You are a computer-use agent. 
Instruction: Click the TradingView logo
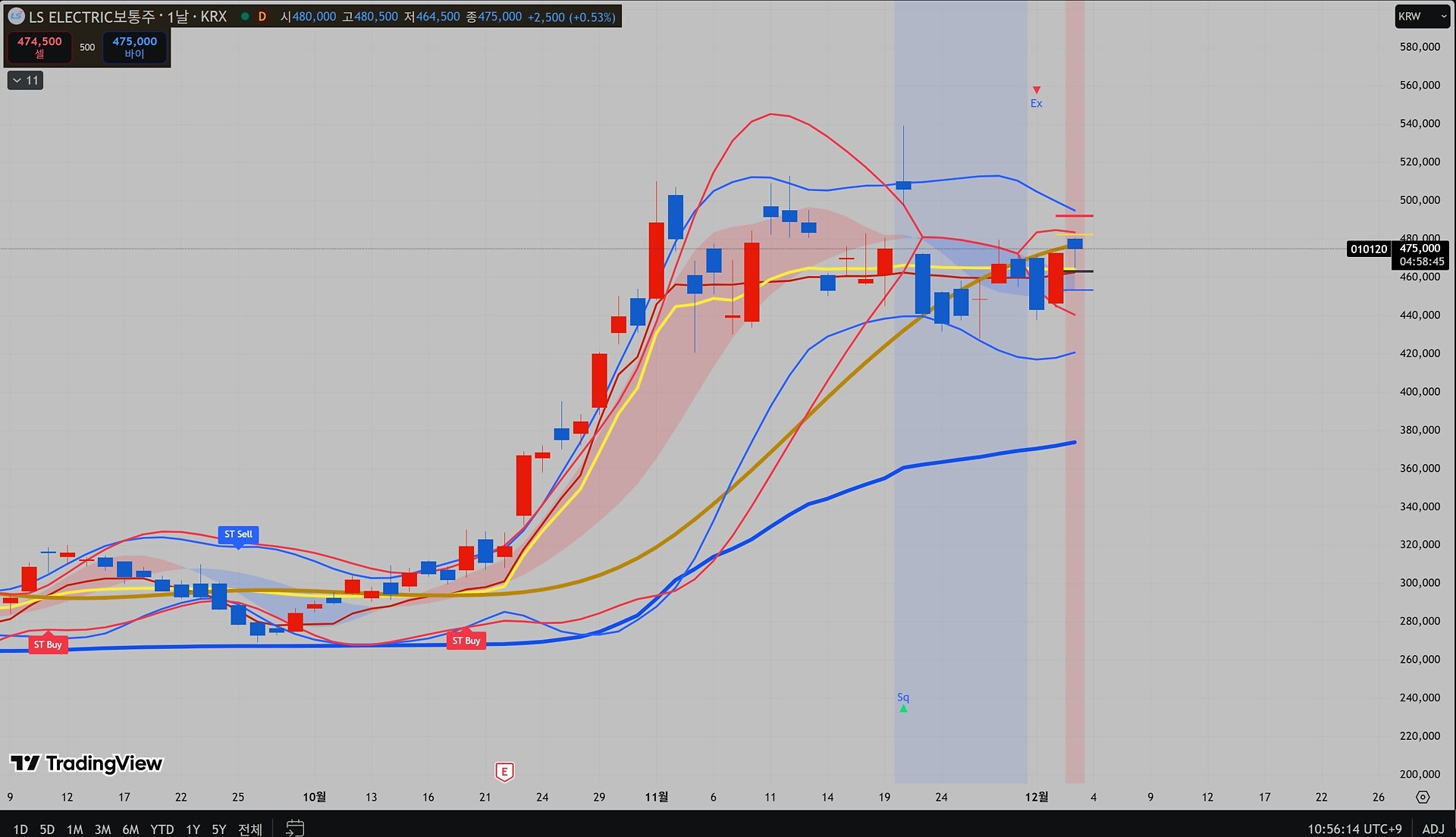click(86, 763)
